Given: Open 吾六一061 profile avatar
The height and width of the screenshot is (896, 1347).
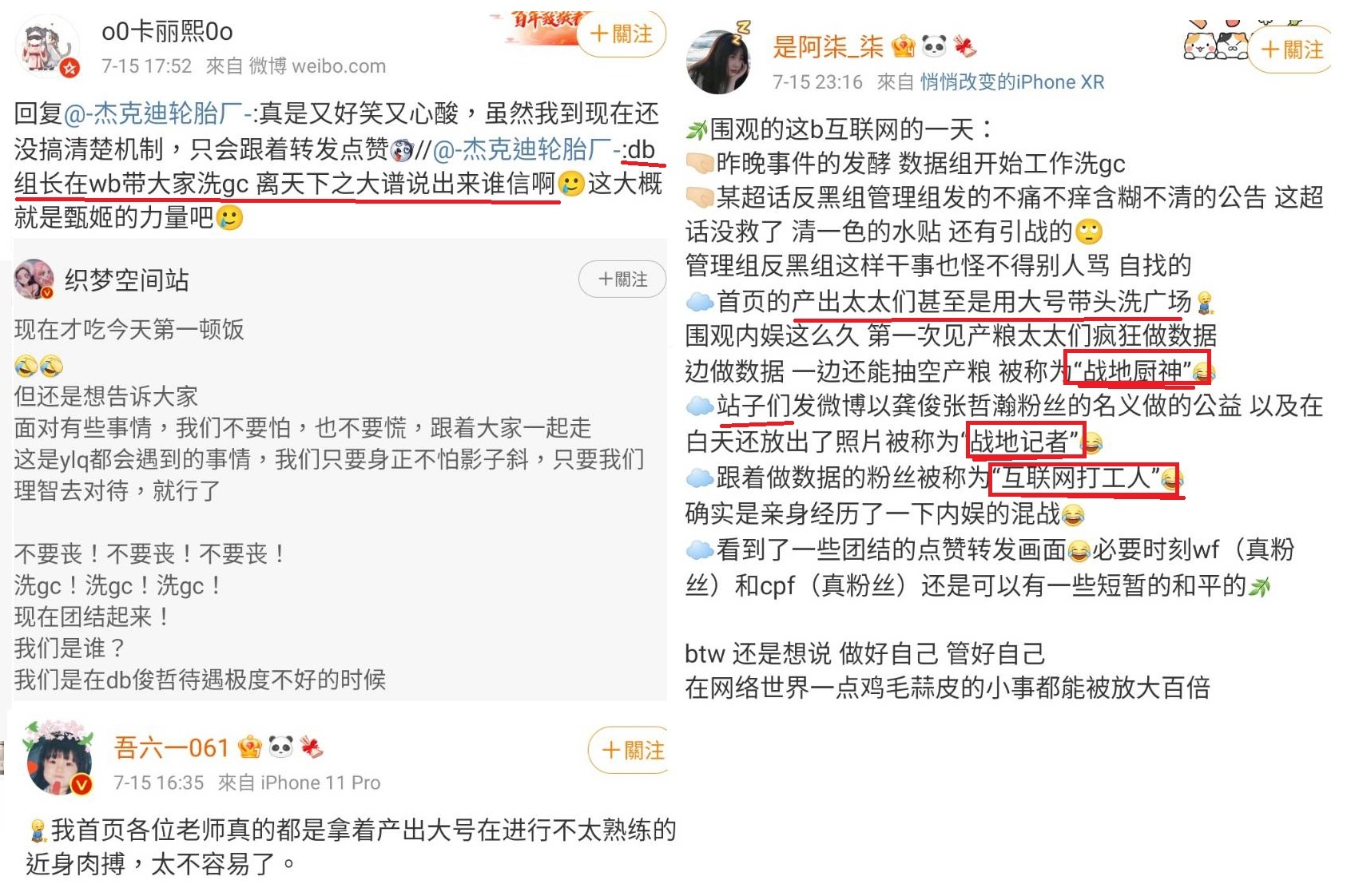Looking at the screenshot, I should 60,759.
